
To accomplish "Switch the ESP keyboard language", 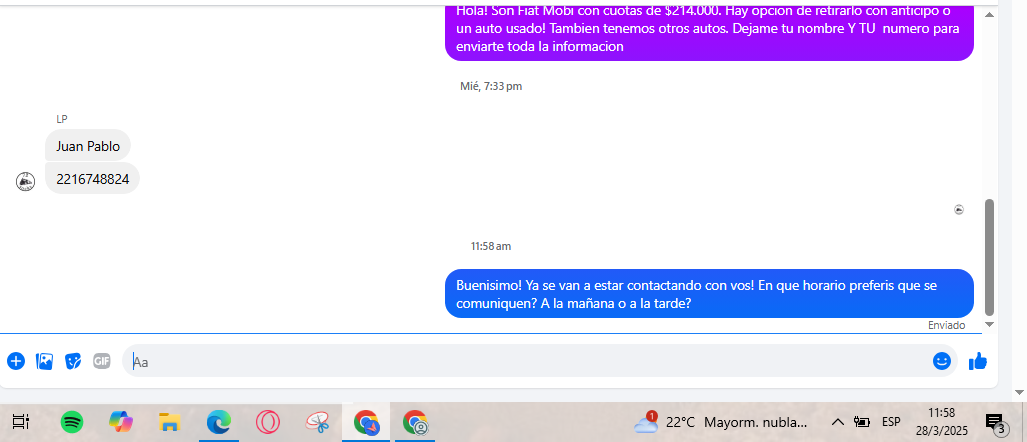I will pos(891,422).
